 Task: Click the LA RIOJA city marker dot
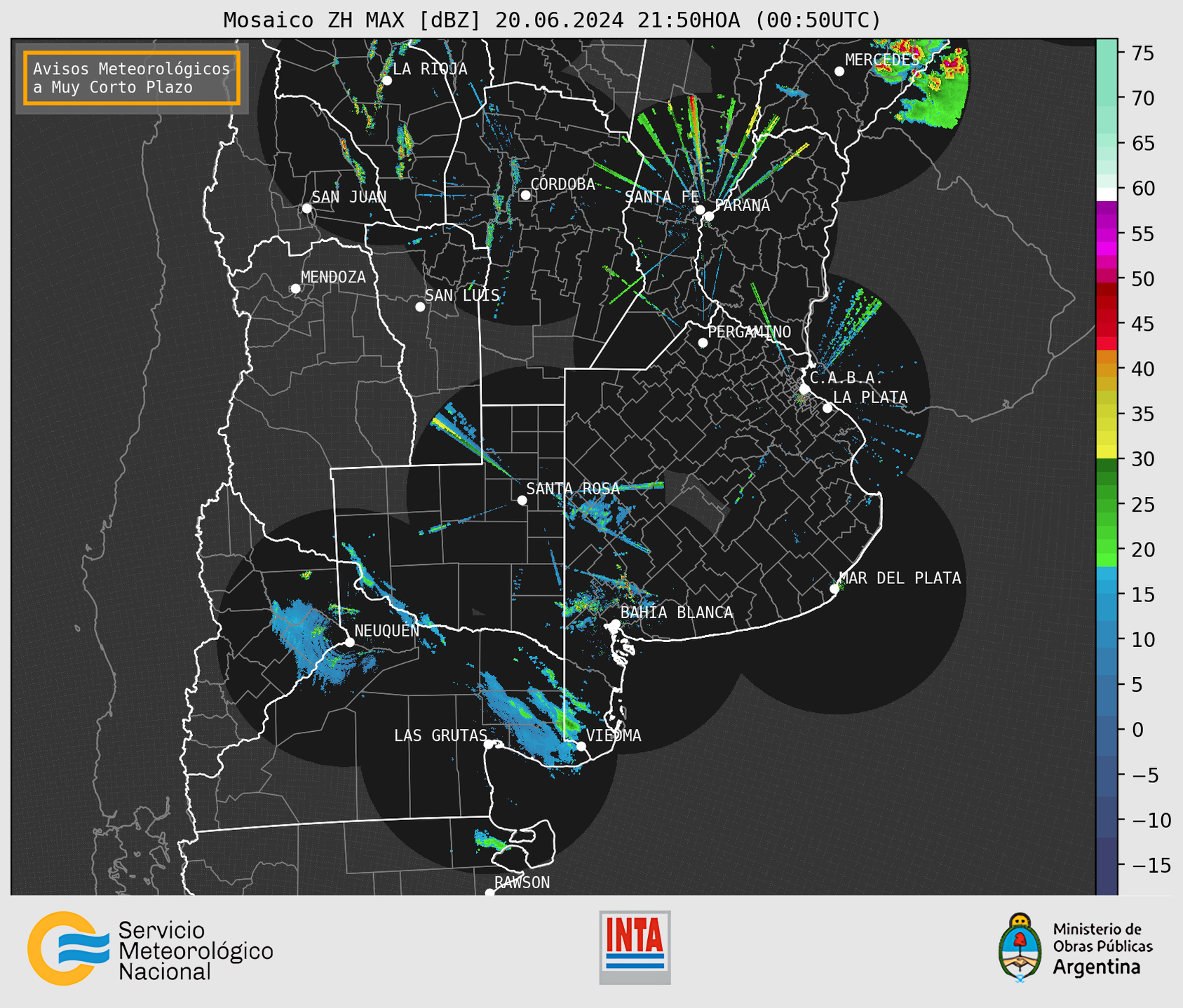point(386,81)
